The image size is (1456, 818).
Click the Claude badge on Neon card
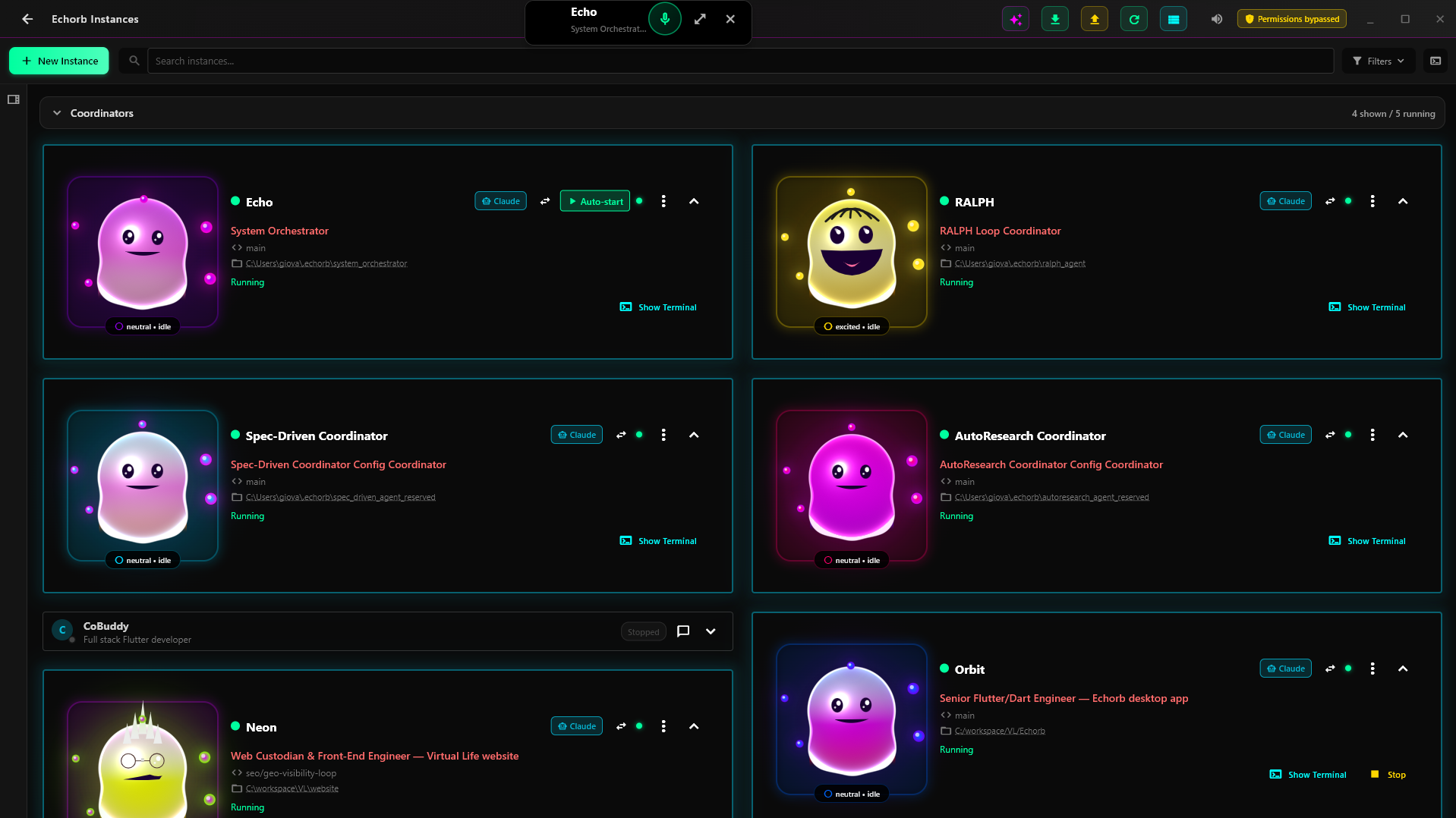[x=577, y=726]
